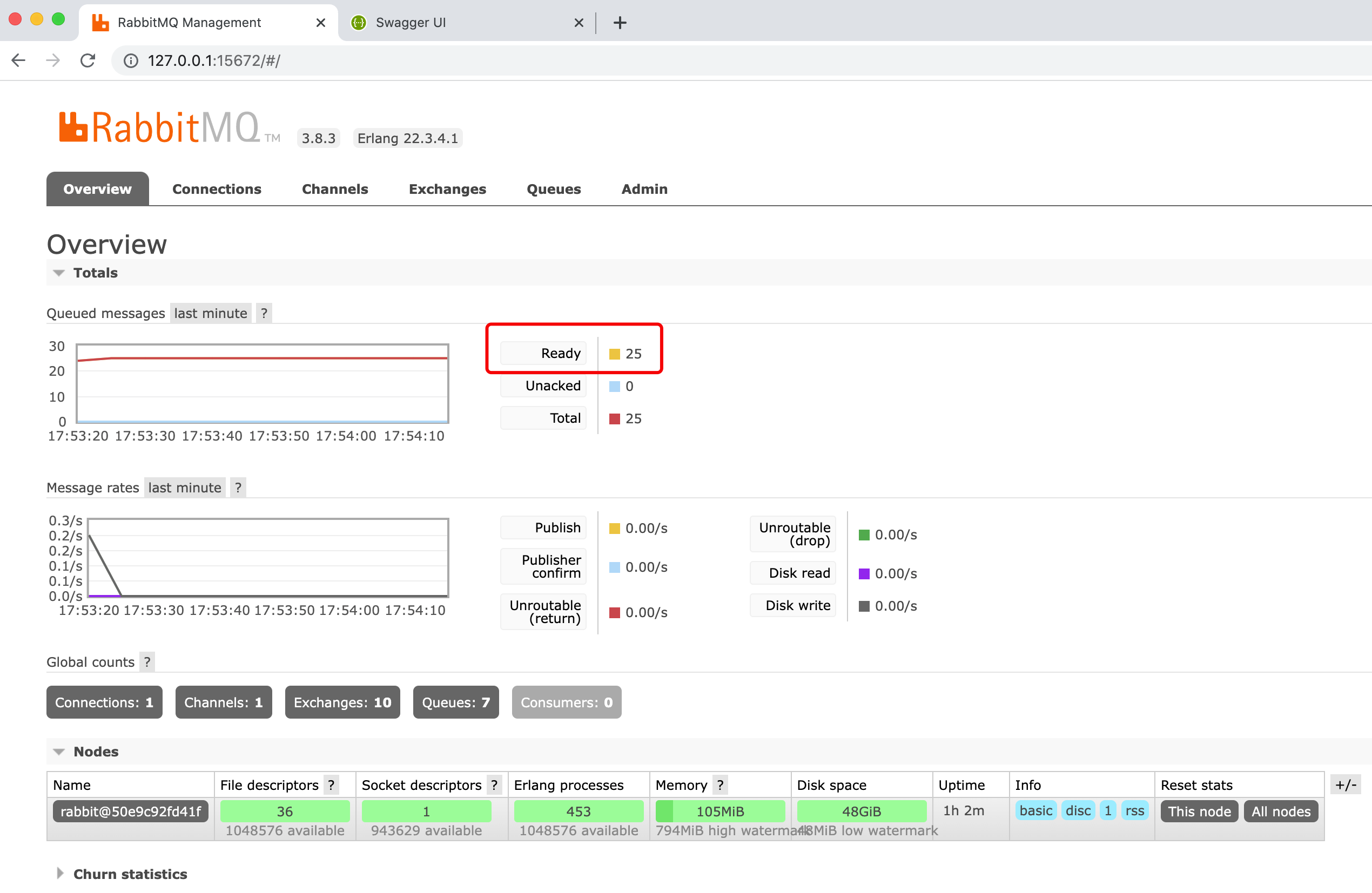Click the disc info tag
Image resolution: width=1372 pixels, height=893 pixels.
1078,810
